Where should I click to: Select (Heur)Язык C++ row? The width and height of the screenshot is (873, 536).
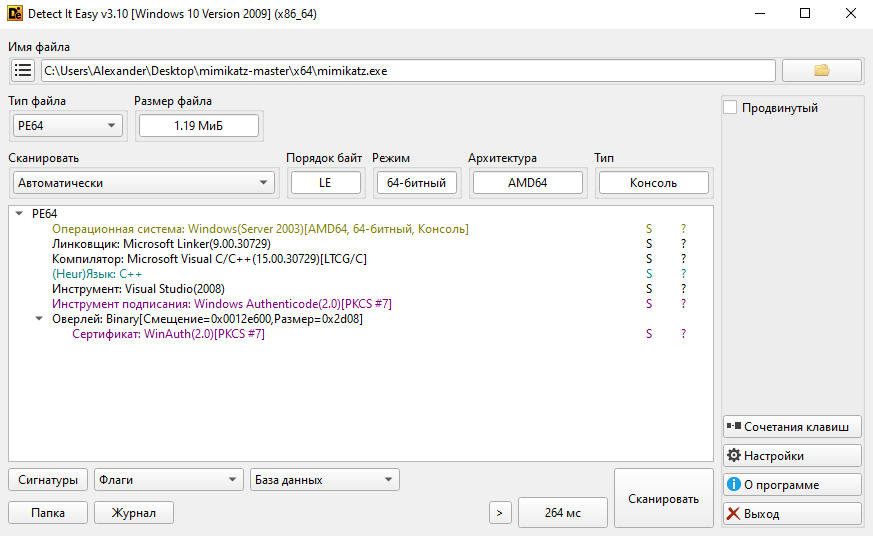click(x=97, y=274)
